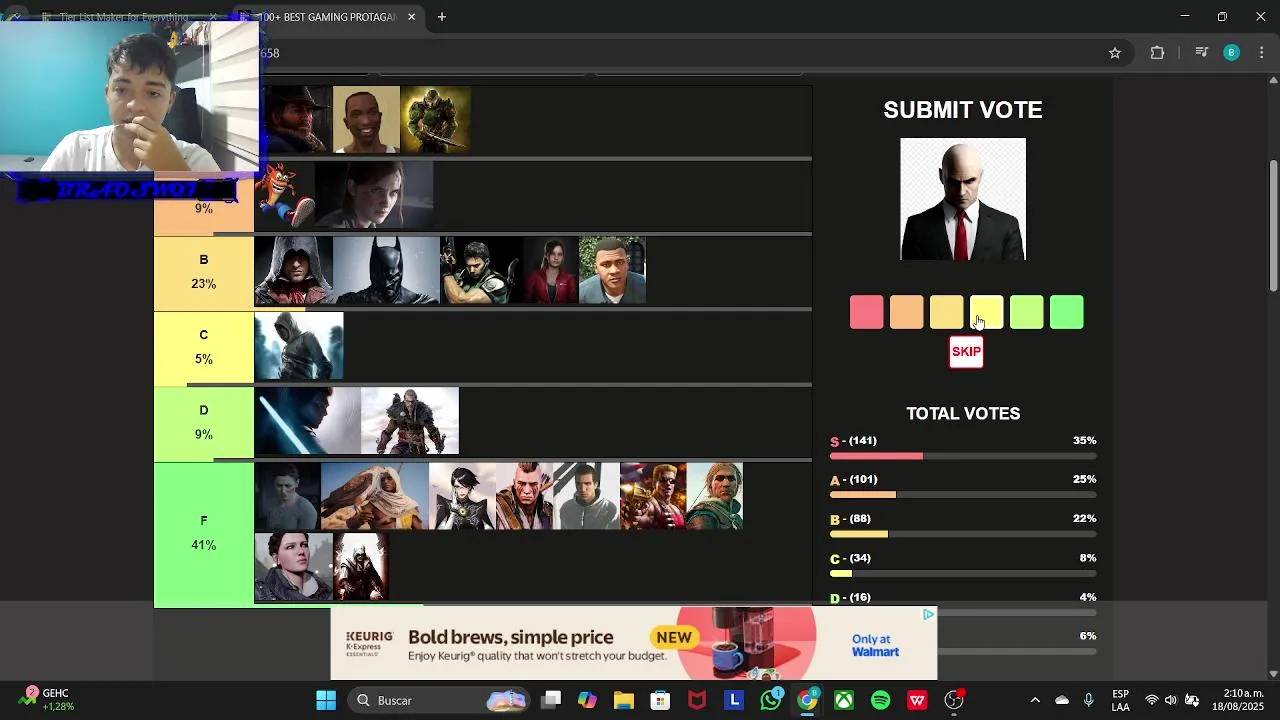Vote C tier with the yellow swatch
The height and width of the screenshot is (720, 1280).
(x=987, y=313)
